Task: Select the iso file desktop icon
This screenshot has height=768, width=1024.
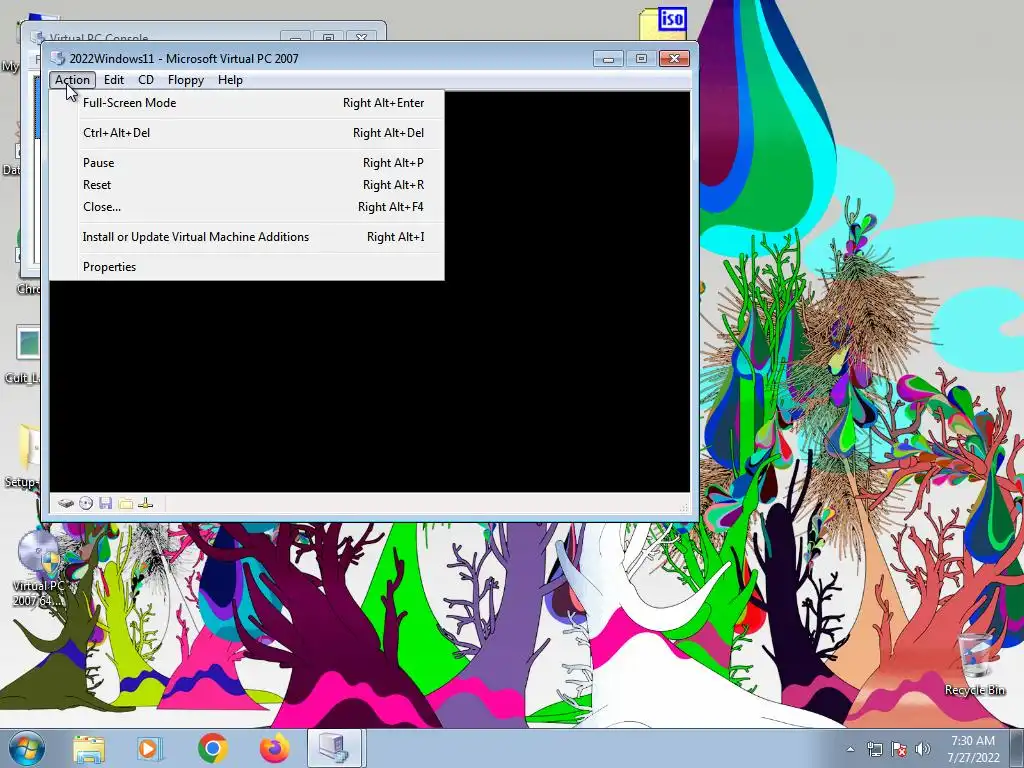Action: [662, 23]
